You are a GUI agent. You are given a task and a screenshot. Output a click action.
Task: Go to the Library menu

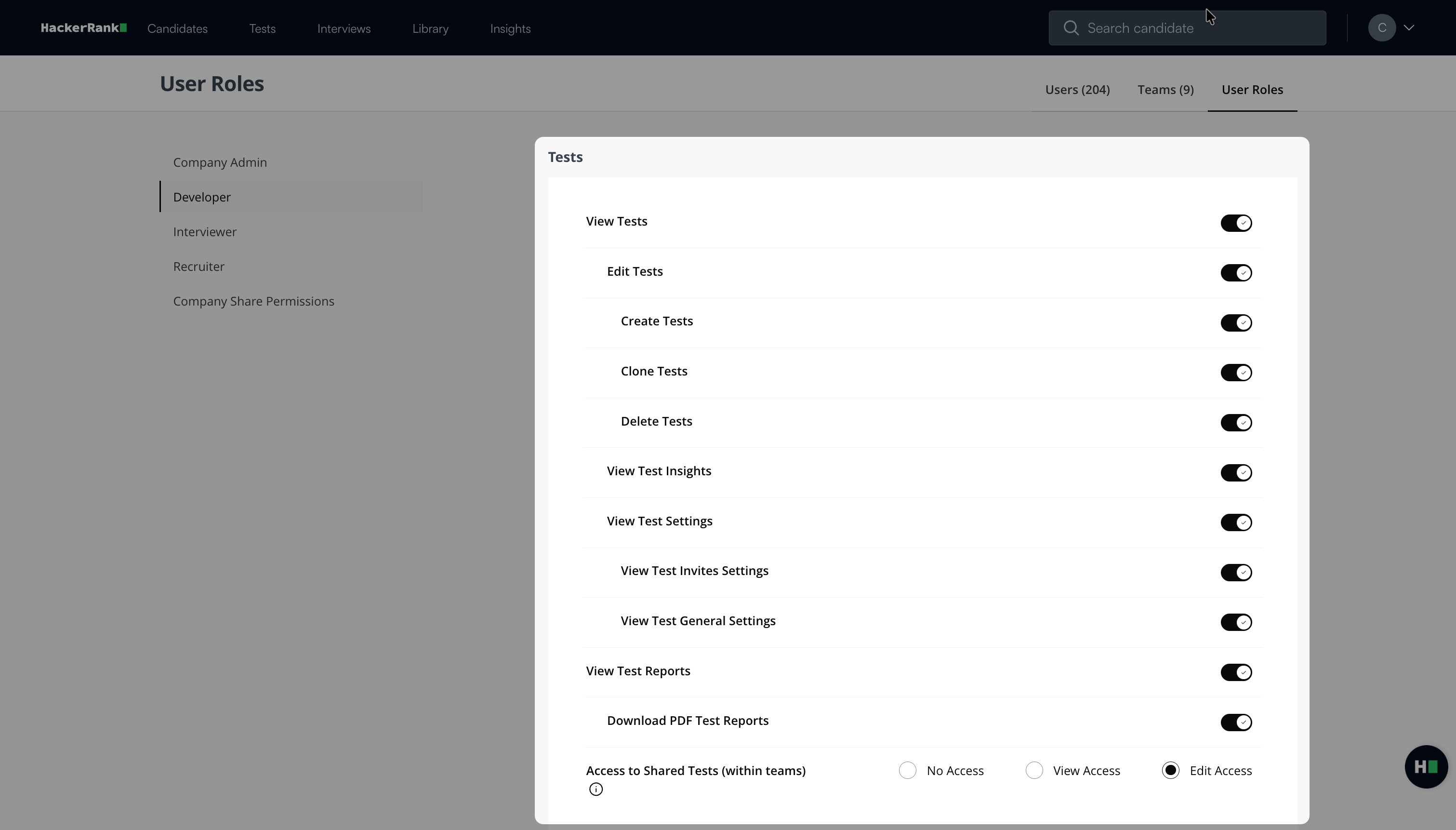(430, 28)
